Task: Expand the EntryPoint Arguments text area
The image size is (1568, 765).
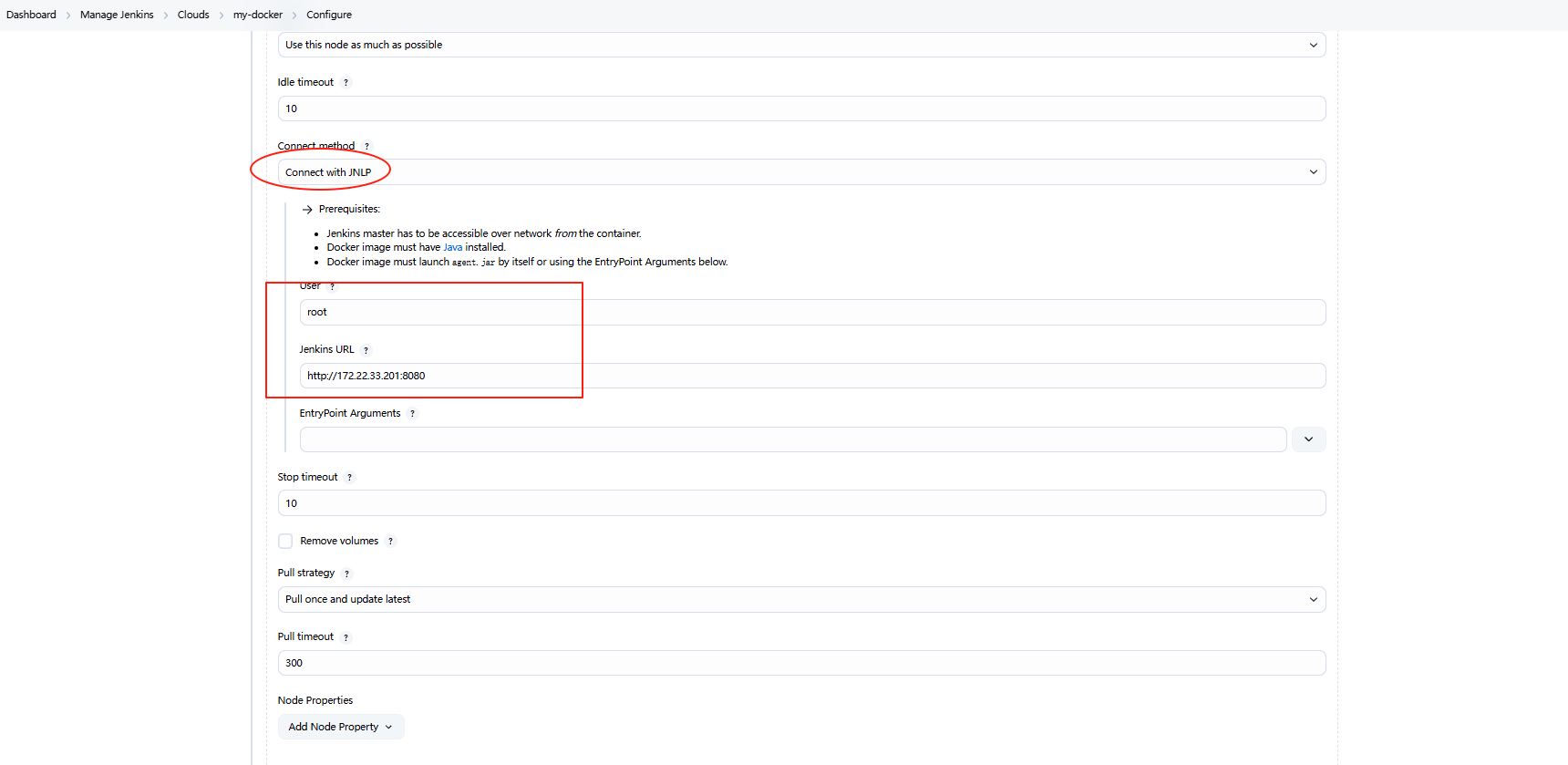Action: (1308, 439)
